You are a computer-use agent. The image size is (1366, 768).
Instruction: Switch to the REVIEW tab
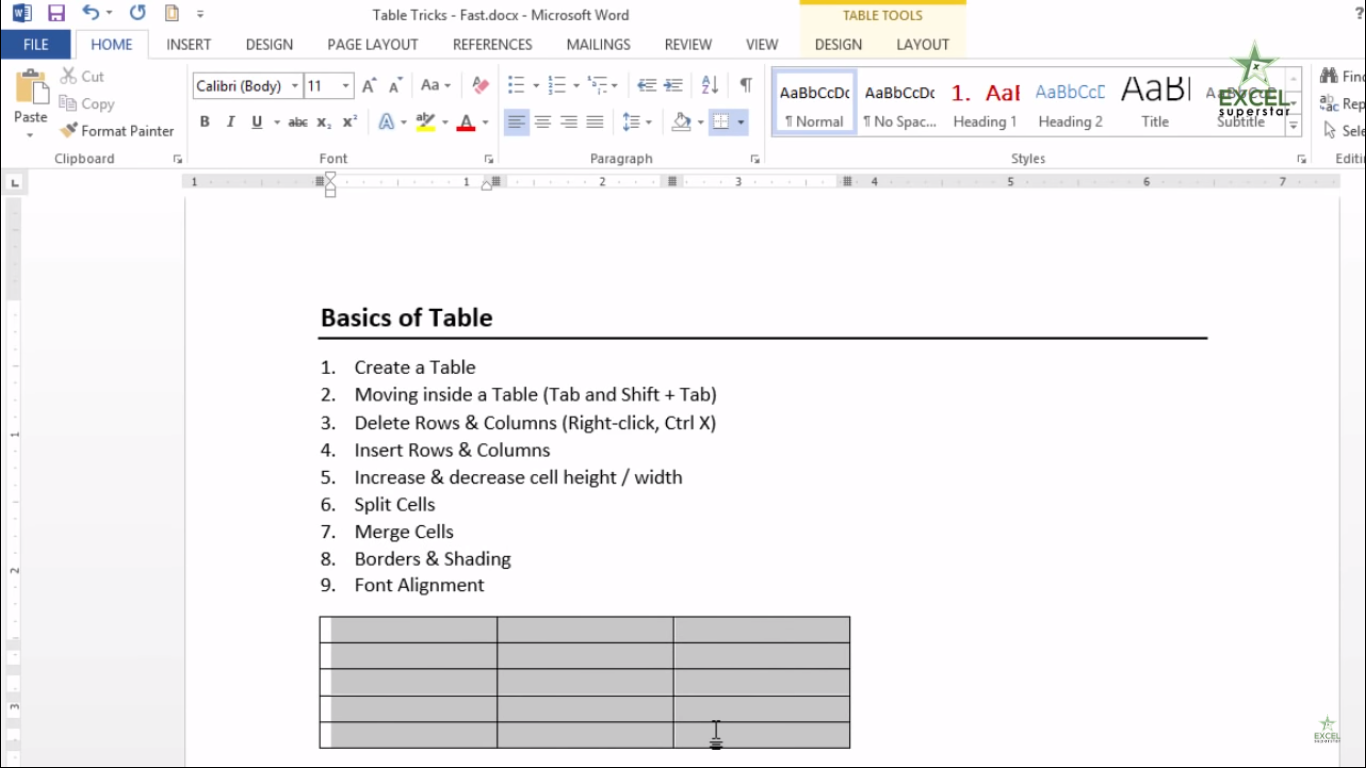click(688, 44)
